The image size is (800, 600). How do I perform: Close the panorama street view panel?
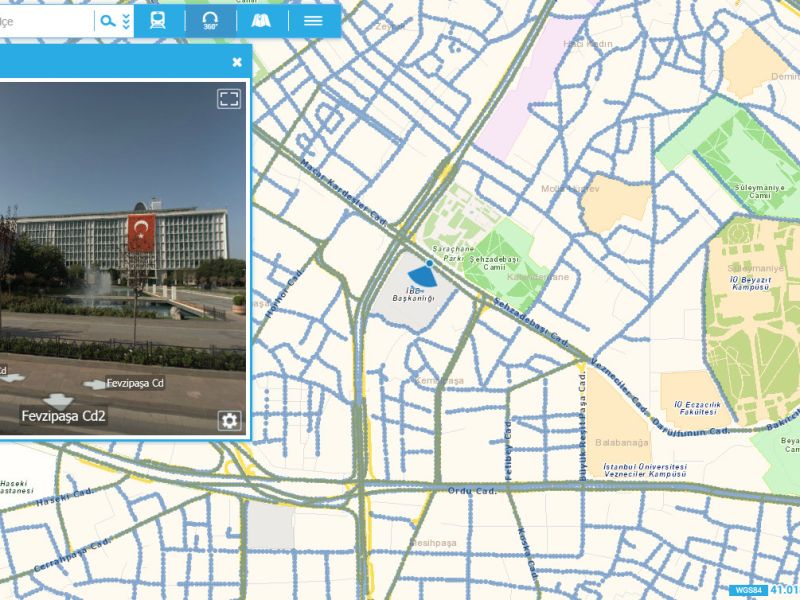[x=237, y=62]
